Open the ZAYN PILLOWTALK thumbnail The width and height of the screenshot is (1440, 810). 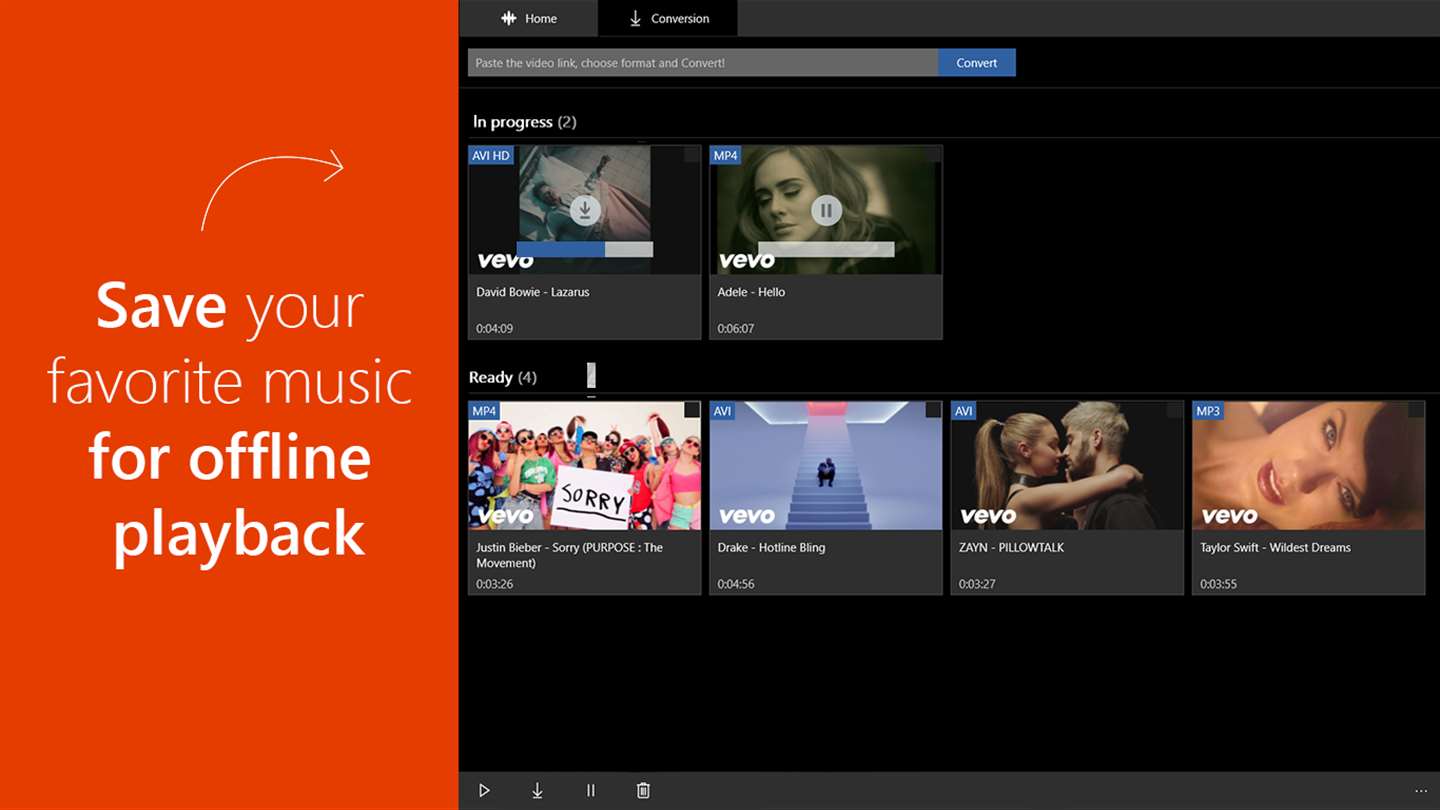[x=1067, y=466]
